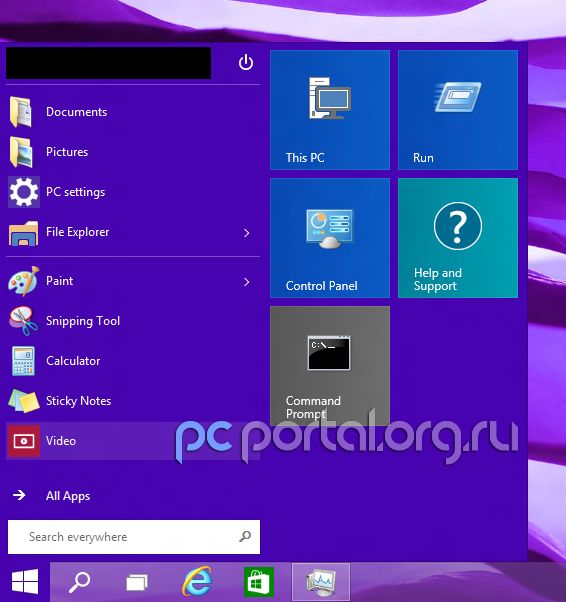Click the Search everywhere input field
The height and width of the screenshot is (602, 566).
click(x=134, y=537)
